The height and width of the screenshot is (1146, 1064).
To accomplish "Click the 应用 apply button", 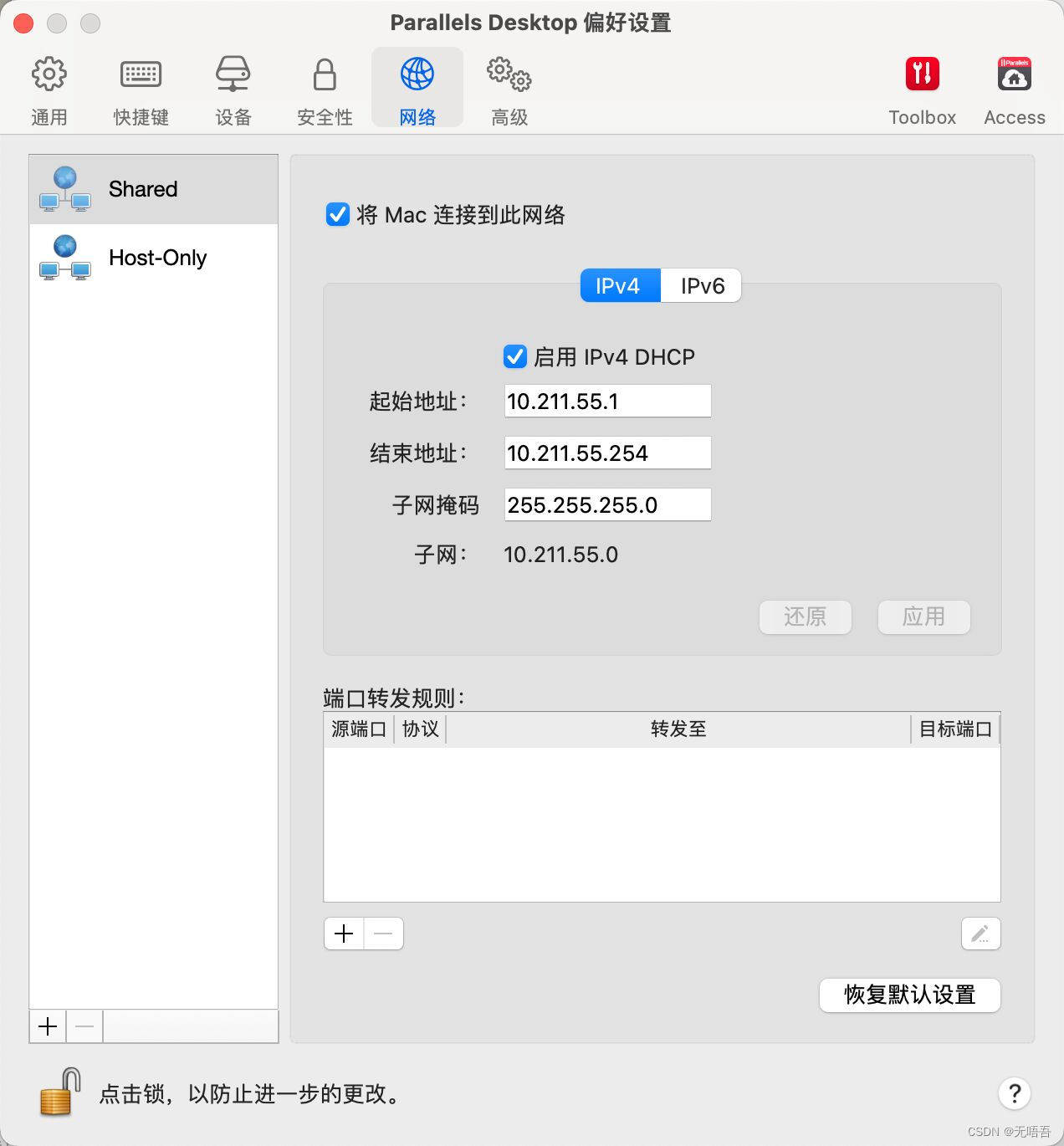I will (923, 616).
